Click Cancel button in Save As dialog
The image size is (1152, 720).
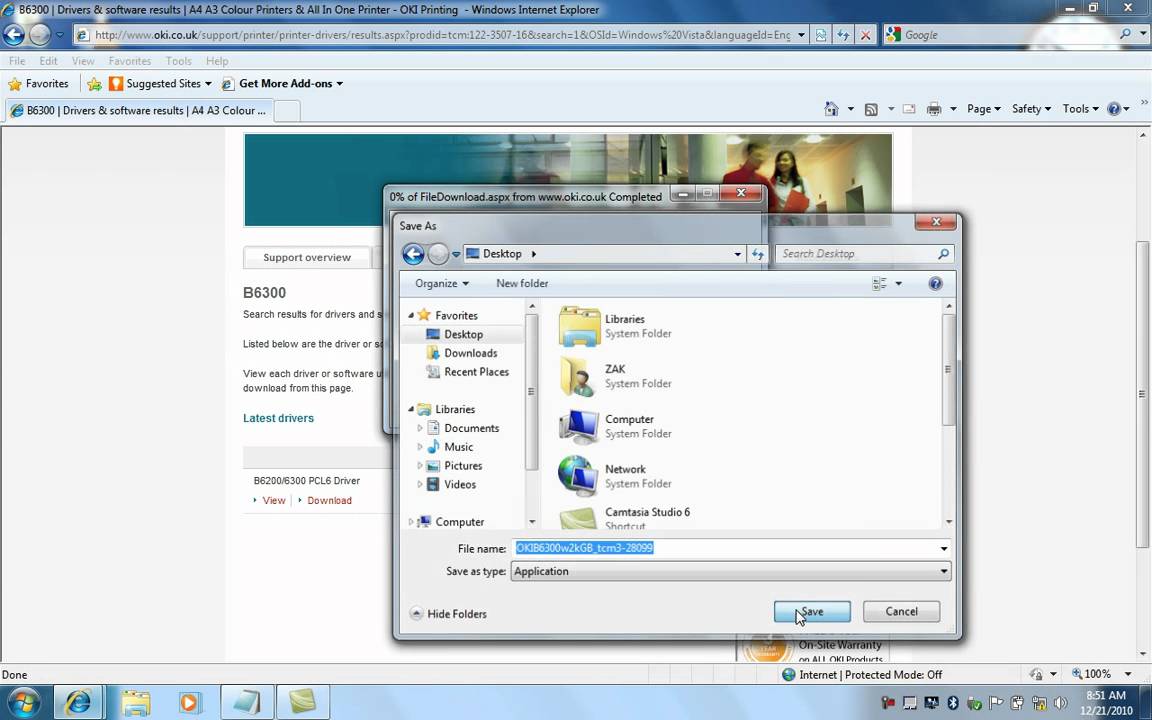pos(901,611)
